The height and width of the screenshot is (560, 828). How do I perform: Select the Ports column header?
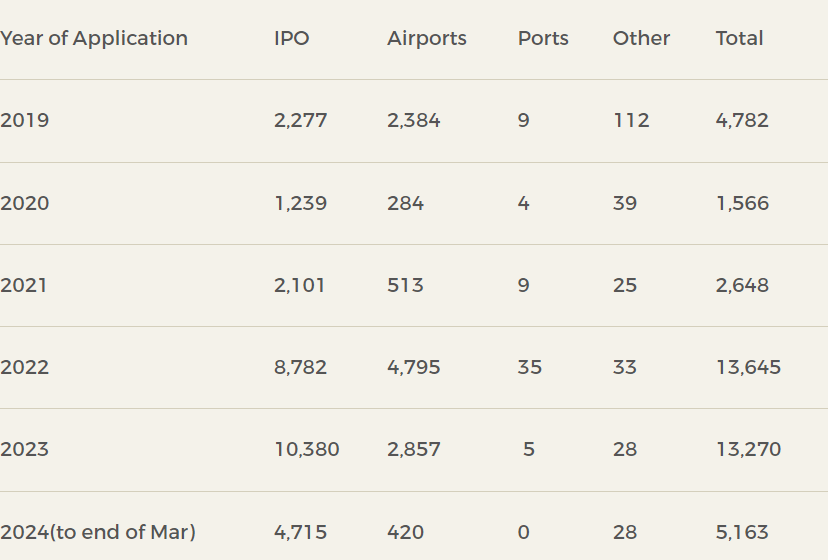[x=543, y=39]
